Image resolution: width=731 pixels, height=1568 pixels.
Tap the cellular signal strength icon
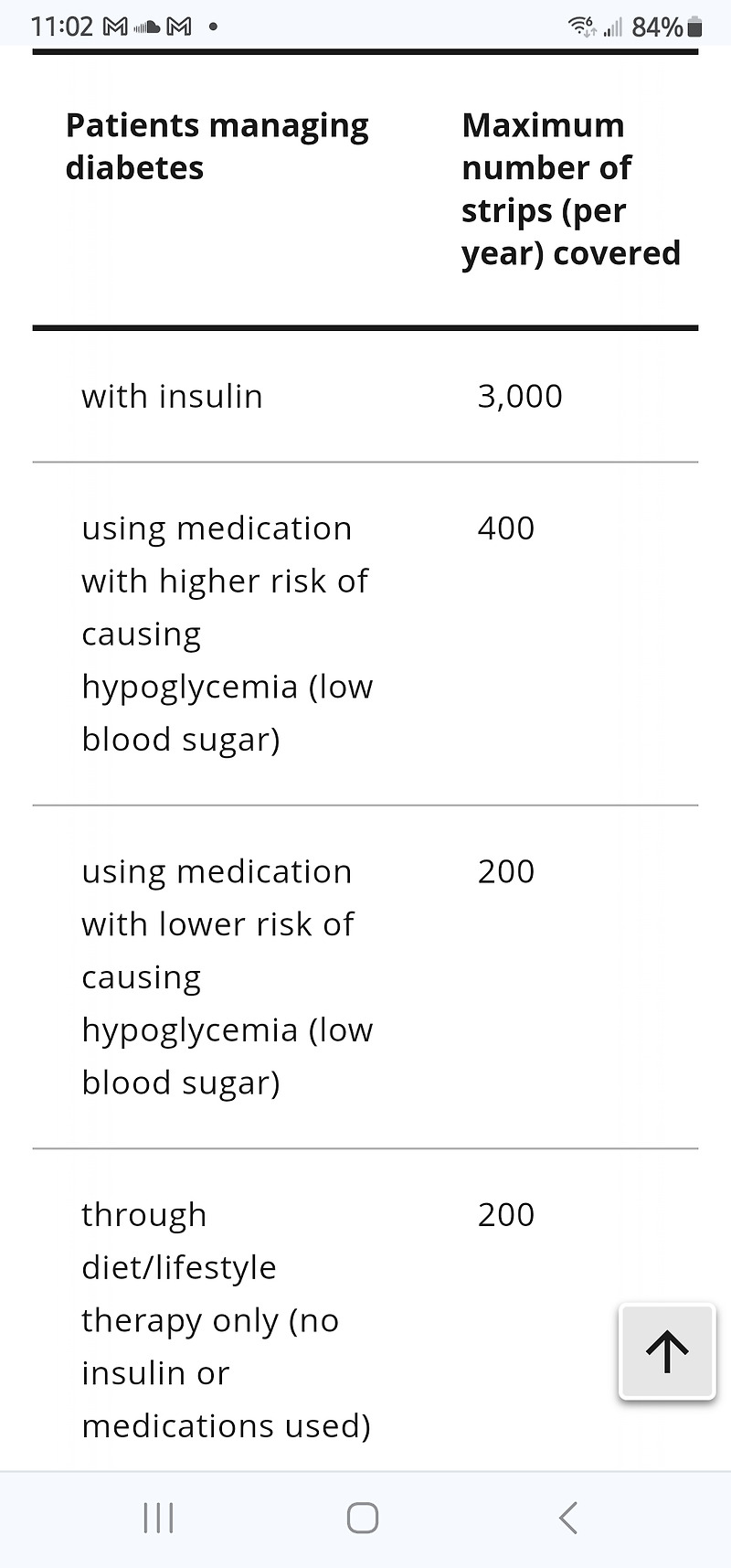click(612, 27)
